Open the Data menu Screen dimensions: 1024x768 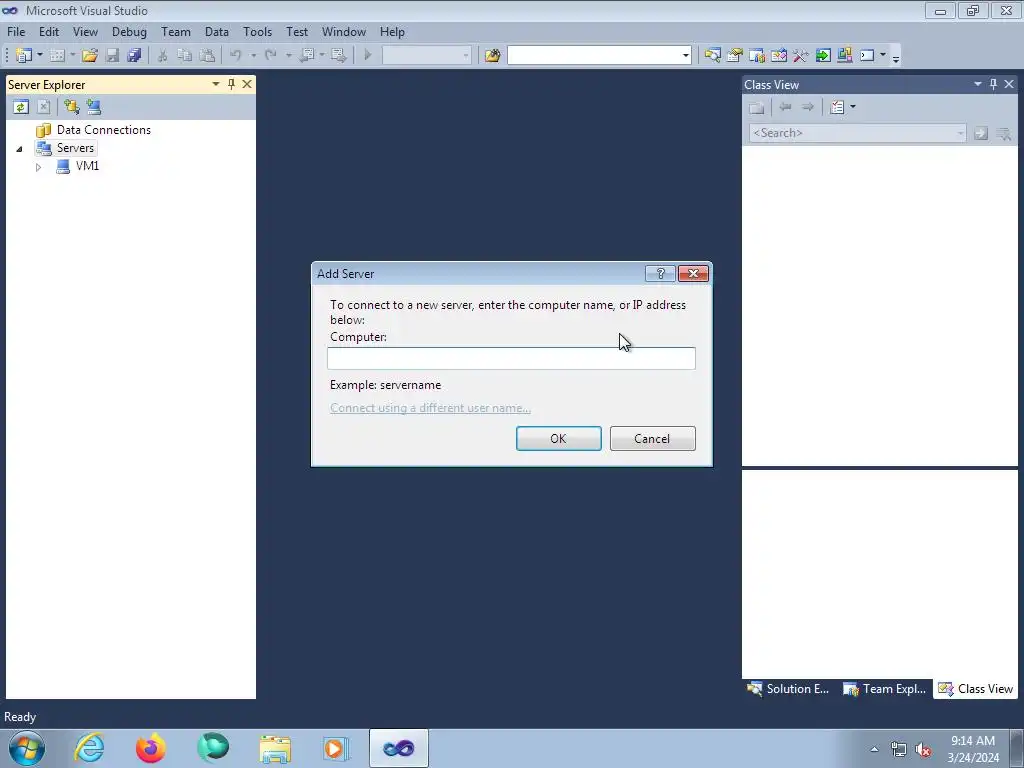pos(217,32)
